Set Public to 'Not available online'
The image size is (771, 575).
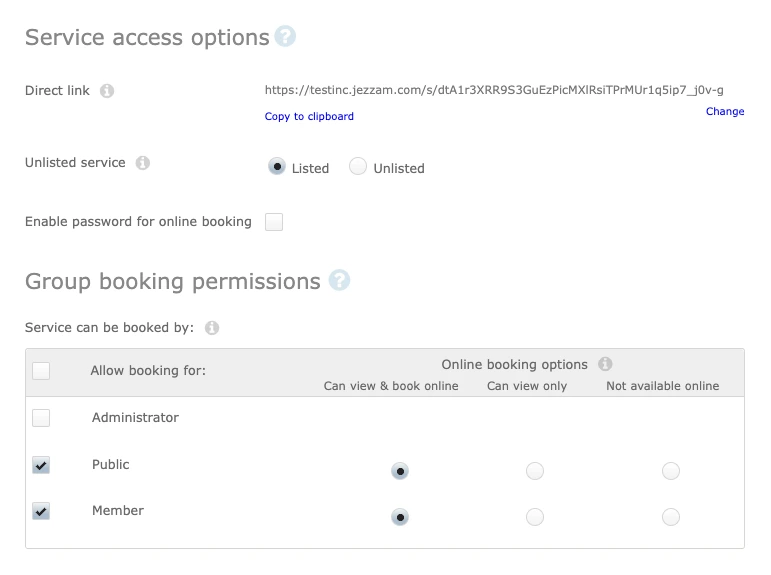point(671,471)
